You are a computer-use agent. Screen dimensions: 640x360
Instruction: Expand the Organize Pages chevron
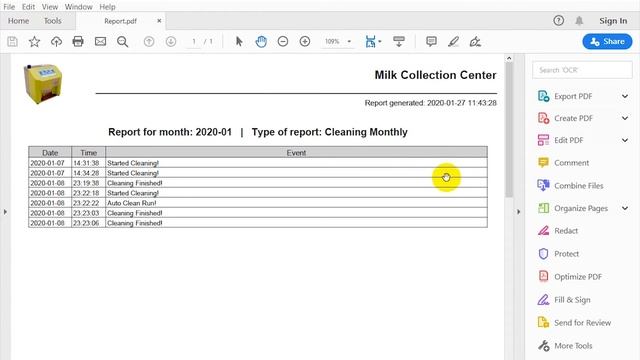(x=625, y=209)
